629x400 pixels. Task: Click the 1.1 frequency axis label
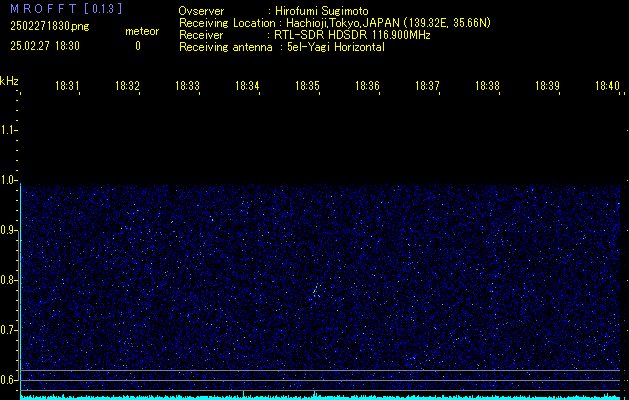tap(8, 130)
